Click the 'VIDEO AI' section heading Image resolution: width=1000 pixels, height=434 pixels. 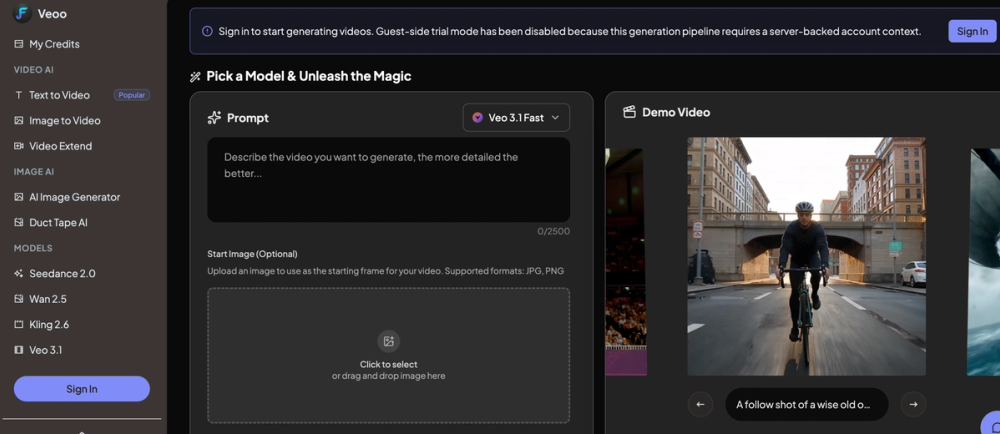coord(34,69)
